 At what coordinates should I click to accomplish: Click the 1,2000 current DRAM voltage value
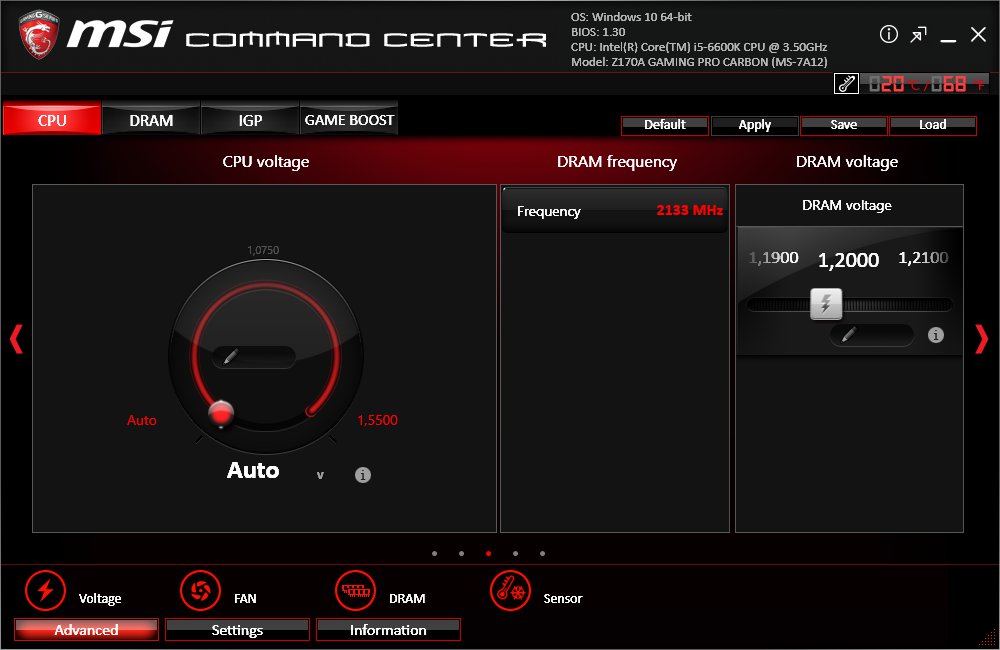(x=848, y=260)
